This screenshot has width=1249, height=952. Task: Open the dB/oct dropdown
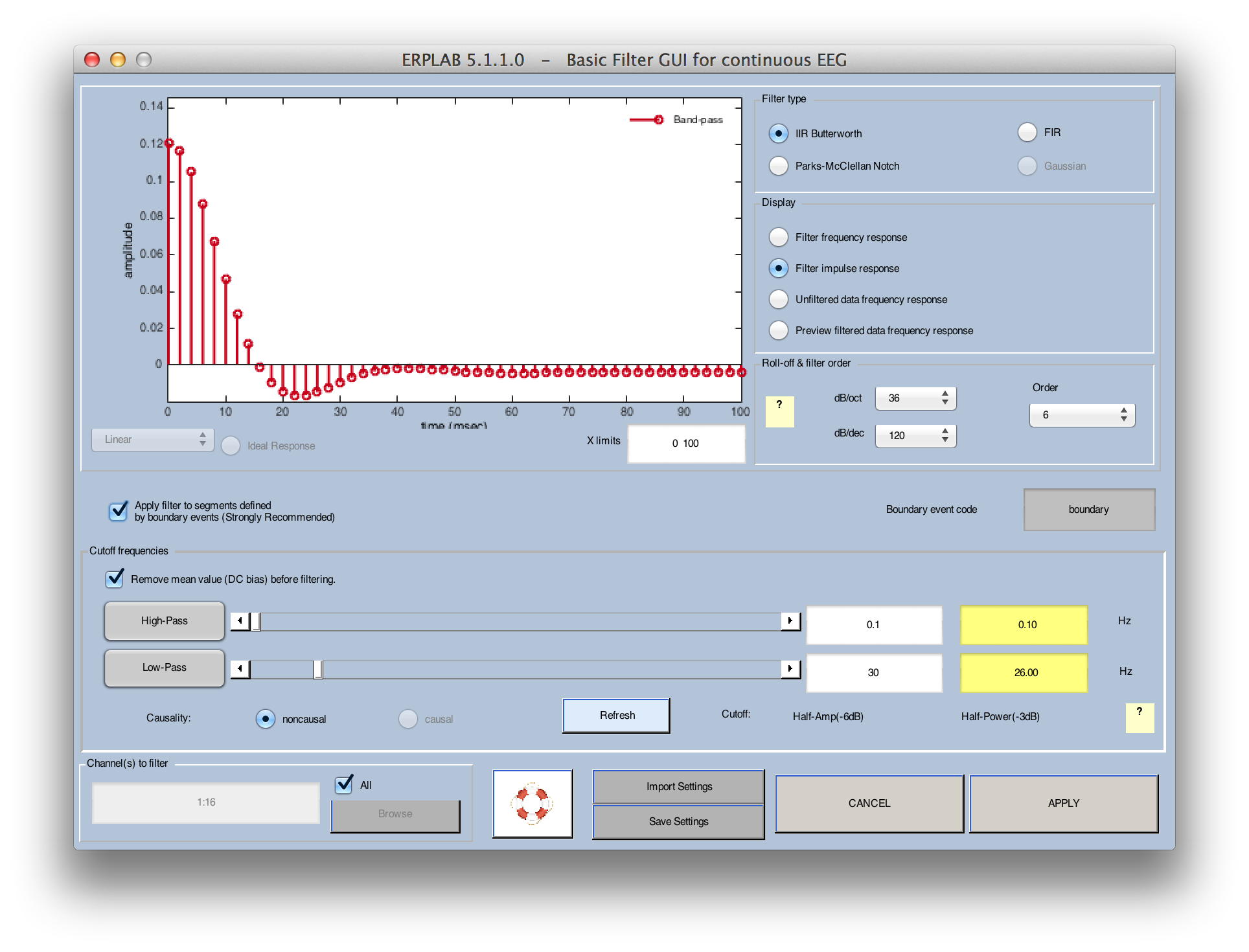(915, 398)
